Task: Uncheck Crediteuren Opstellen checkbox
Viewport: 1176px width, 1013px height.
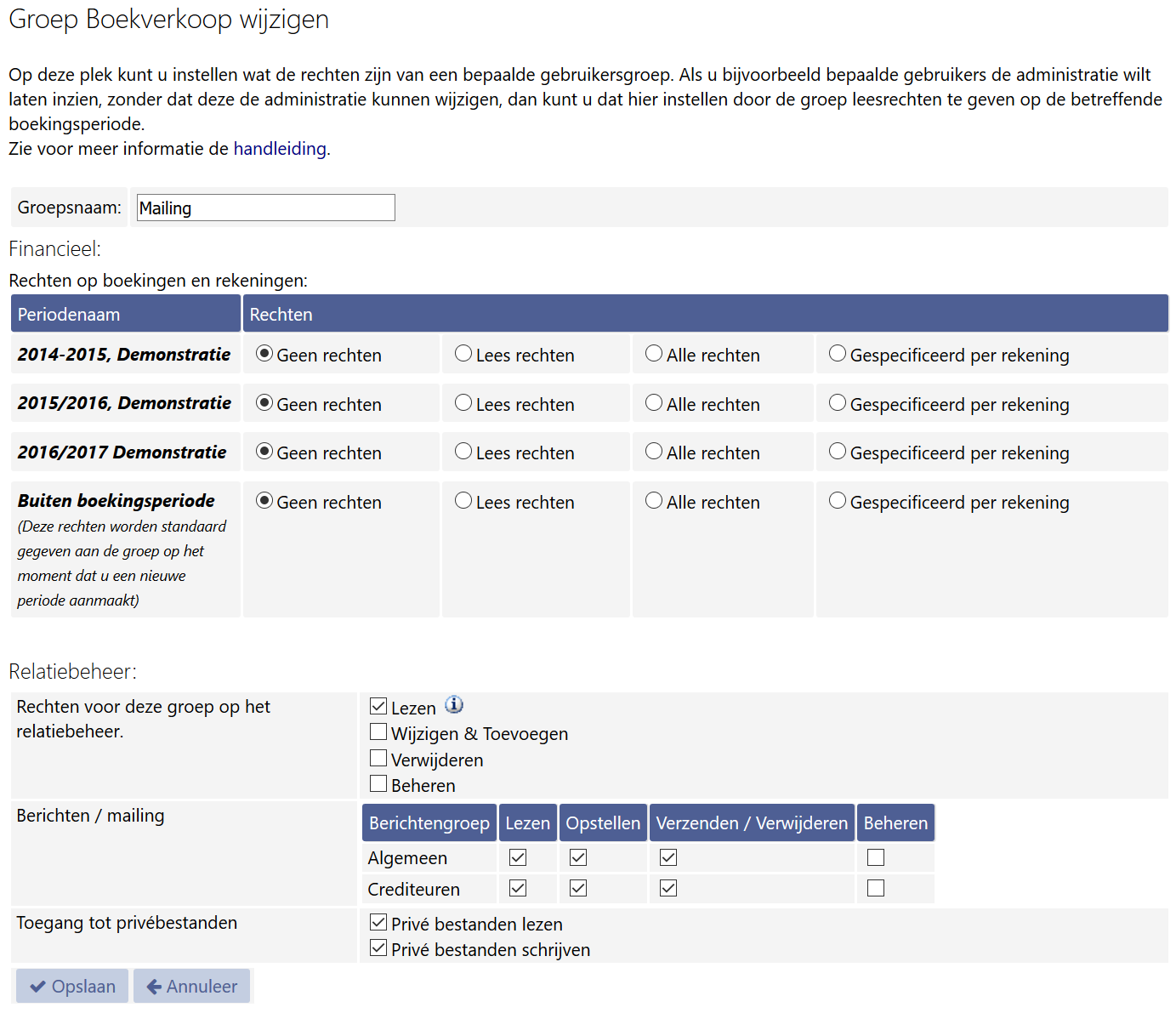Action: tap(578, 889)
